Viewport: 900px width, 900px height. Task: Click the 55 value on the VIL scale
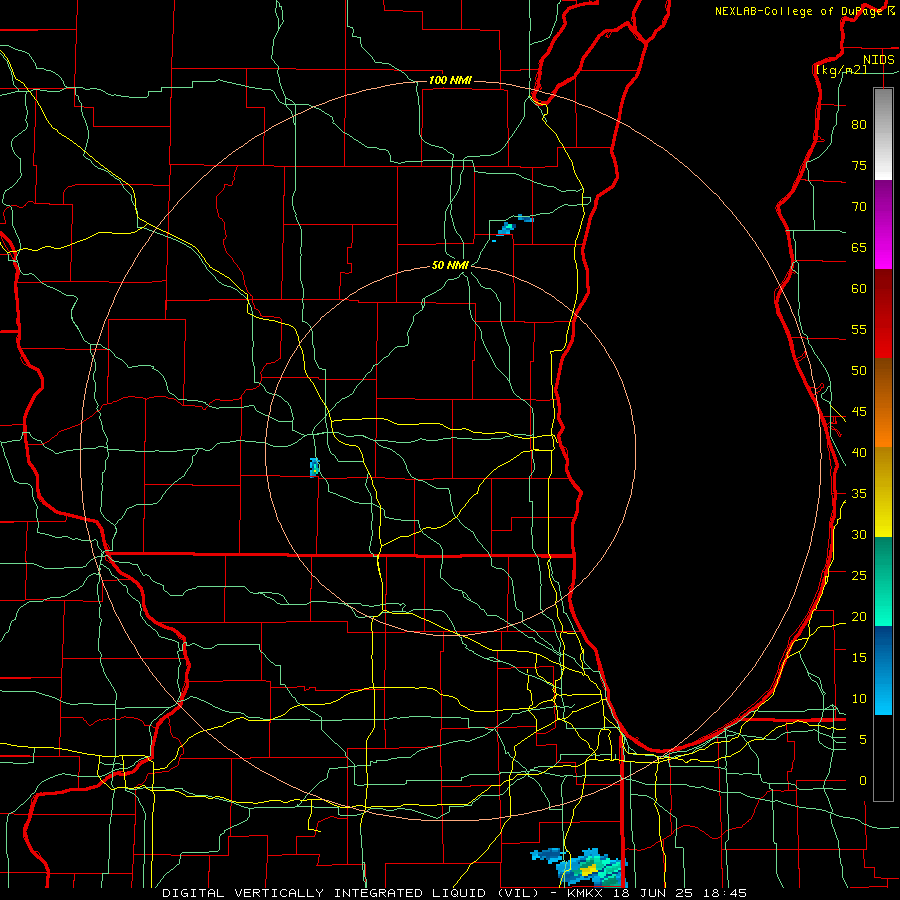point(859,329)
